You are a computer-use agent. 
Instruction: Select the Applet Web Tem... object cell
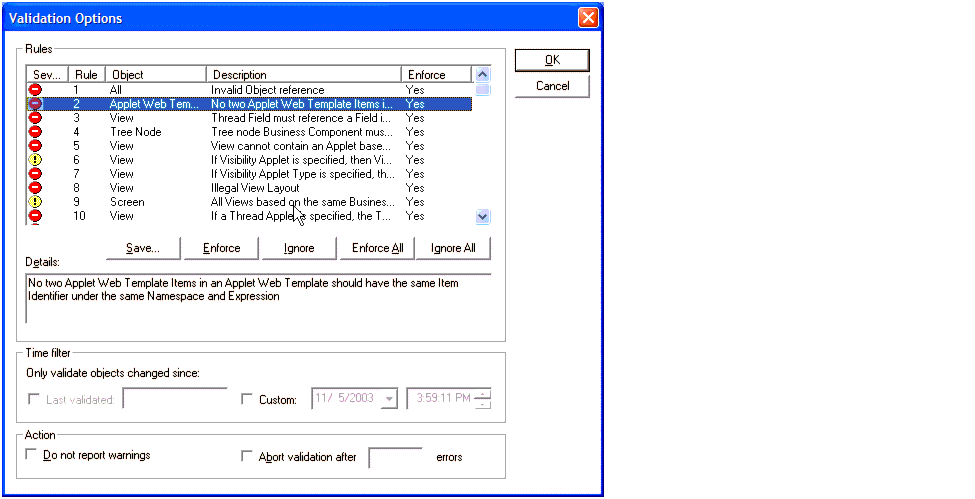tap(154, 104)
